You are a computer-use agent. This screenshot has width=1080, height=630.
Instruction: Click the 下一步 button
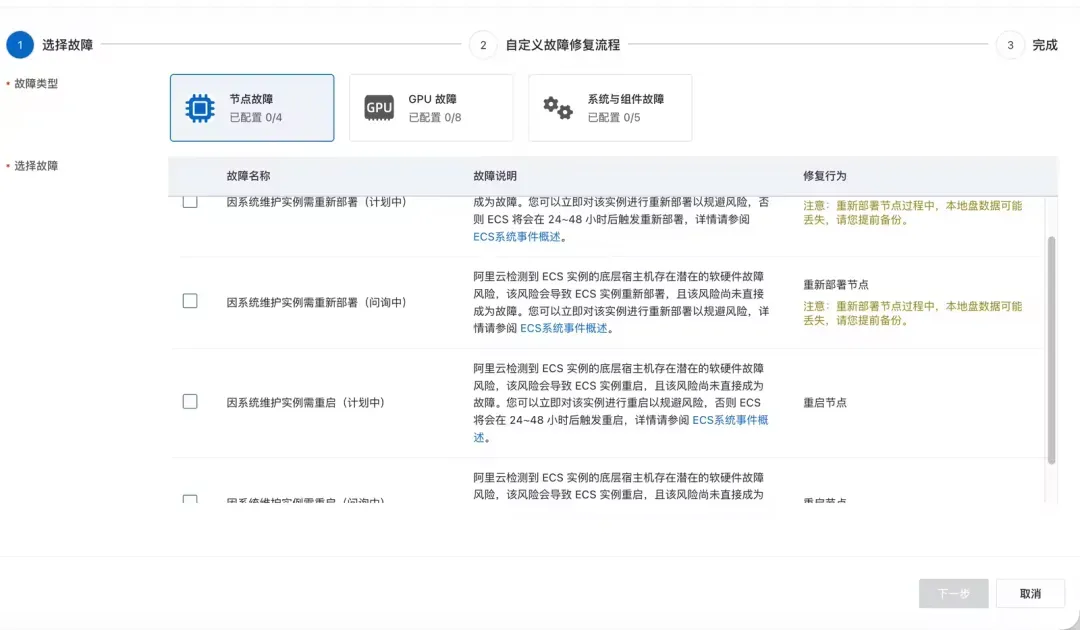pos(953,594)
